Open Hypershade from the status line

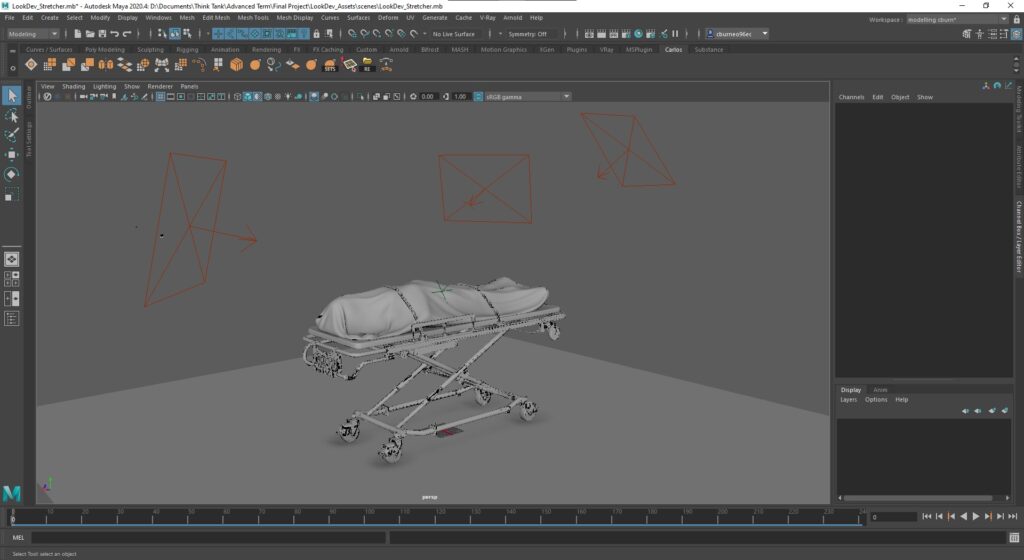coord(638,34)
